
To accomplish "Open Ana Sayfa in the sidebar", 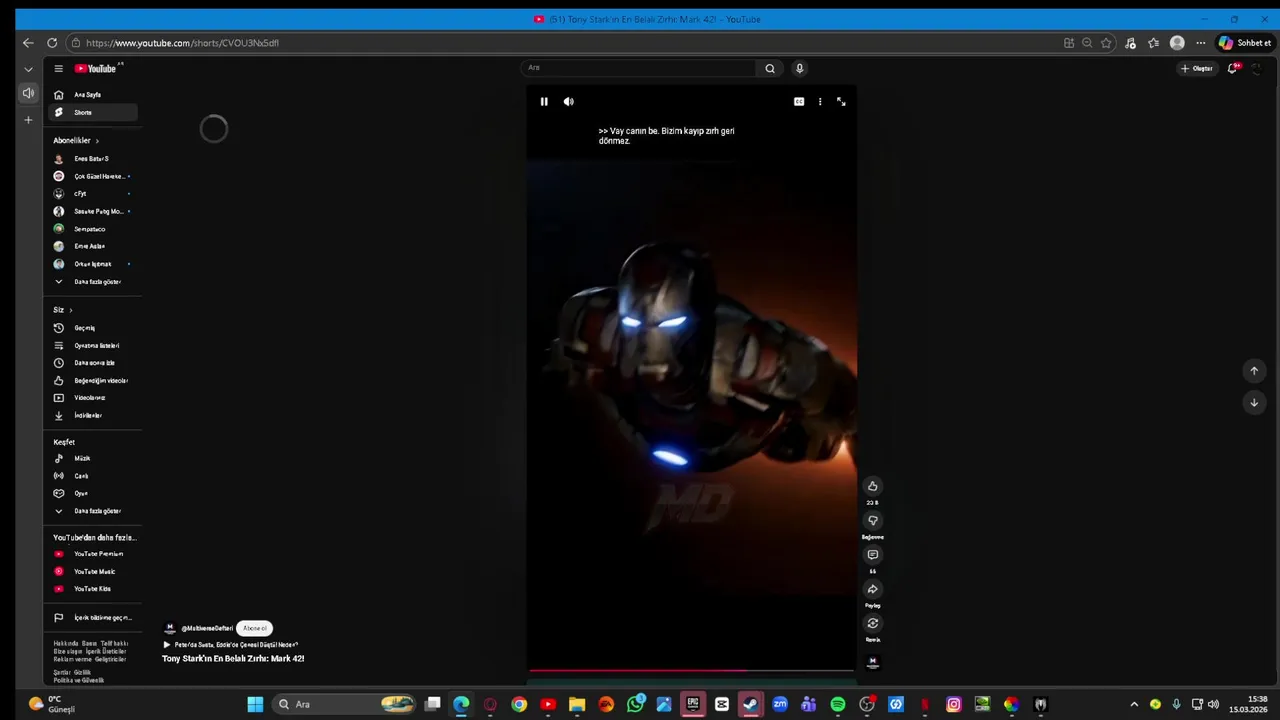I will 93,95.
